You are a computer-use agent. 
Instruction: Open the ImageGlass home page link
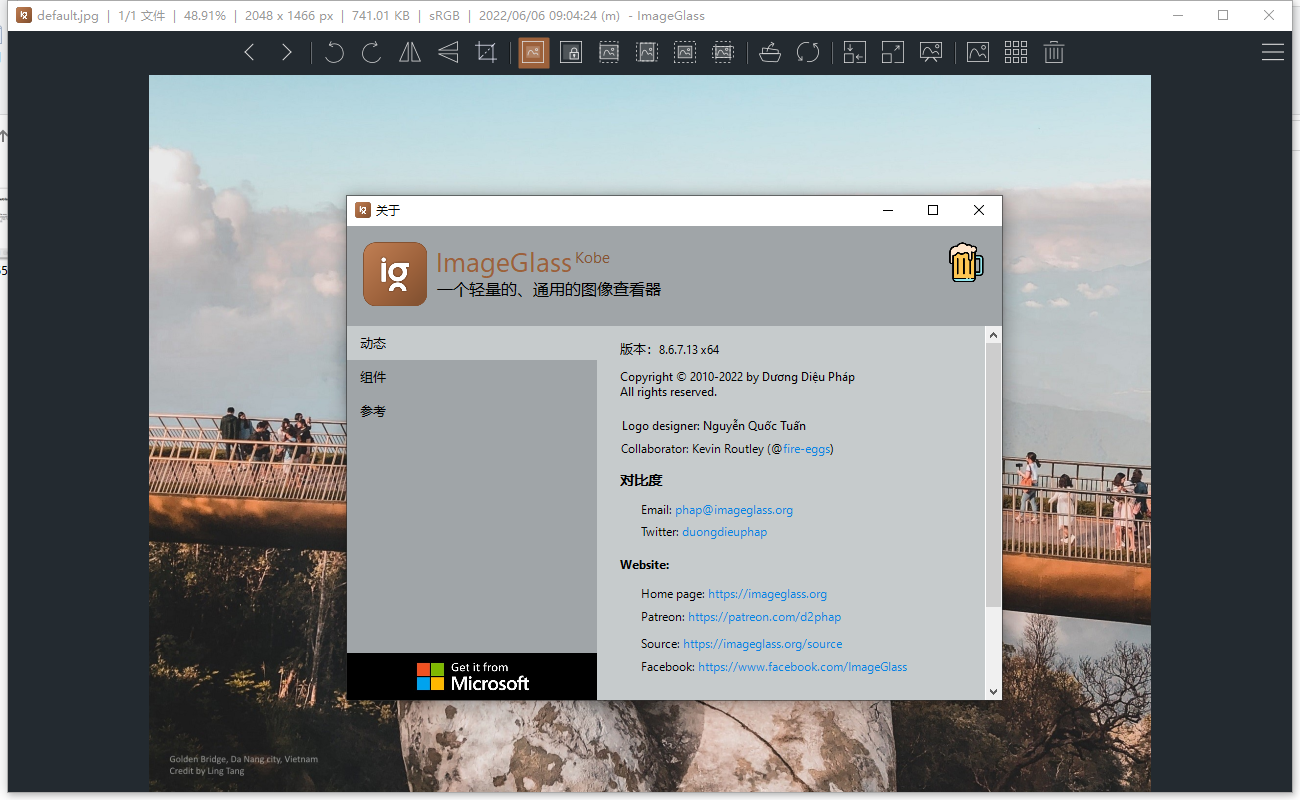(767, 593)
